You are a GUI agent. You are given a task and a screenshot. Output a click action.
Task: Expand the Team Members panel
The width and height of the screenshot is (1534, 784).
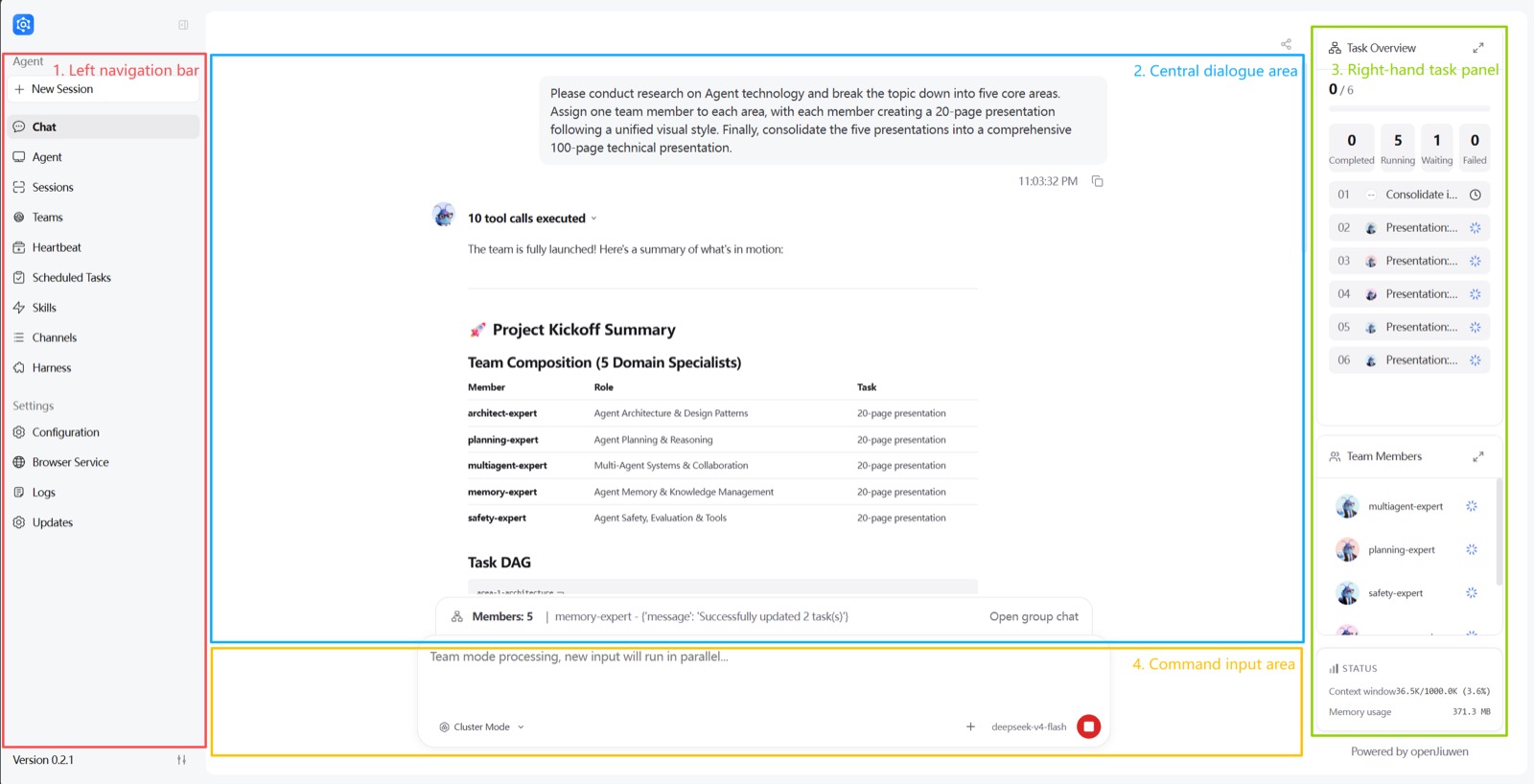tap(1478, 457)
